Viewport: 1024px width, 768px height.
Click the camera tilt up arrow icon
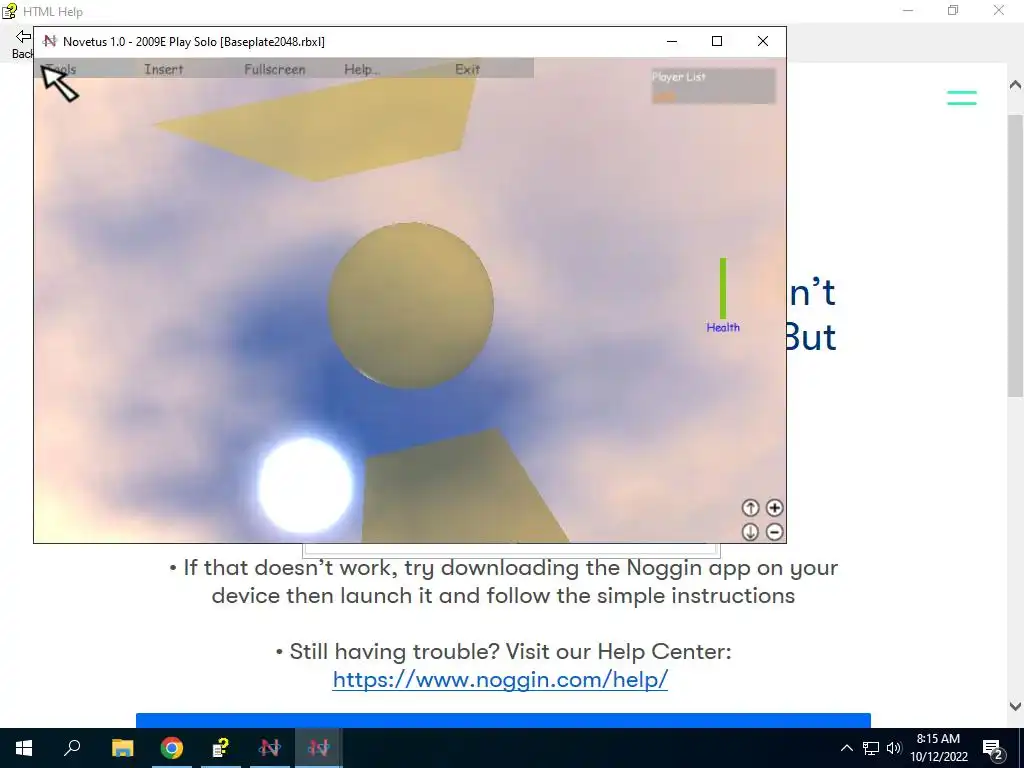point(750,507)
